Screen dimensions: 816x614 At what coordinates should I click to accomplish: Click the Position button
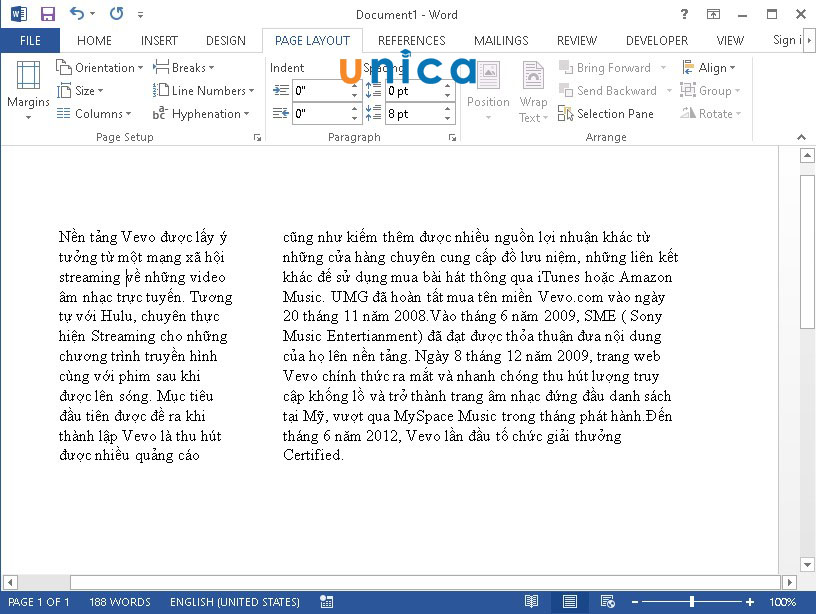click(488, 91)
